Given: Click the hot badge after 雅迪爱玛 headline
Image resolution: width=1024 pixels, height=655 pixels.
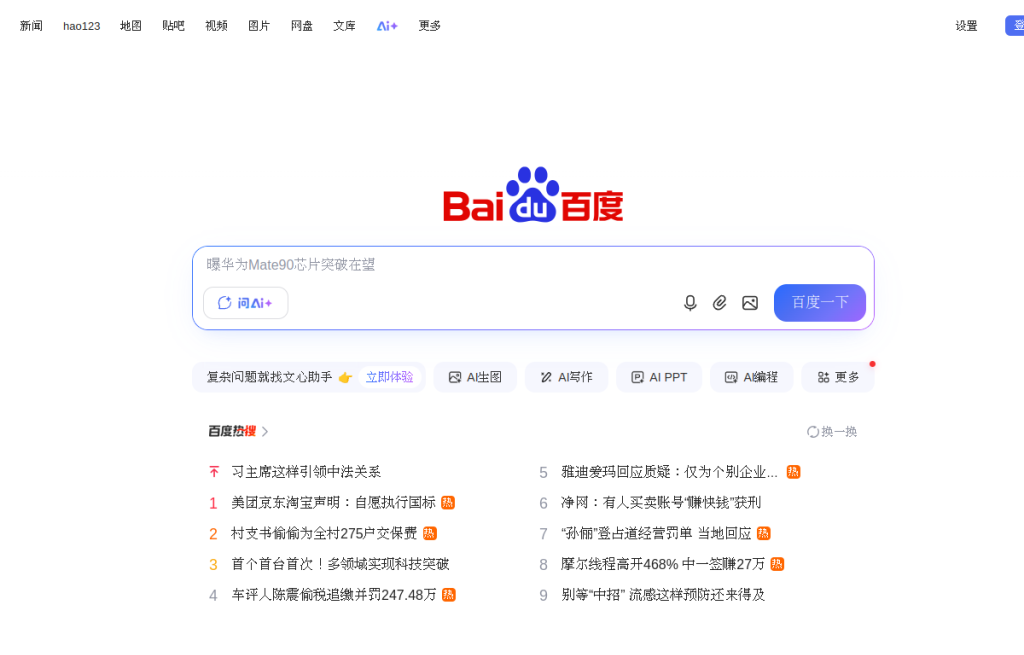Looking at the screenshot, I should (x=793, y=471).
